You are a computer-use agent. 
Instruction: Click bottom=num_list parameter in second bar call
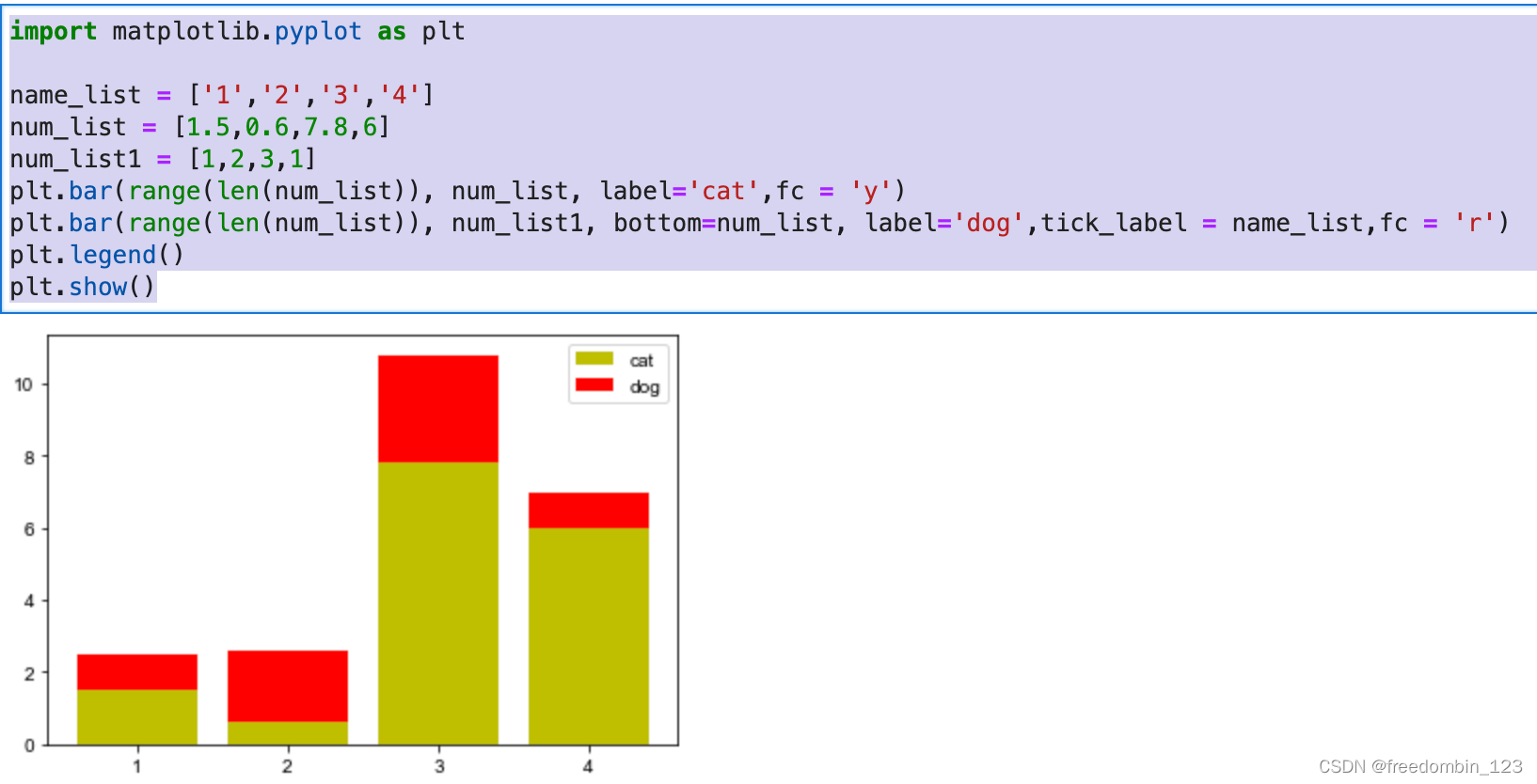[x=724, y=223]
